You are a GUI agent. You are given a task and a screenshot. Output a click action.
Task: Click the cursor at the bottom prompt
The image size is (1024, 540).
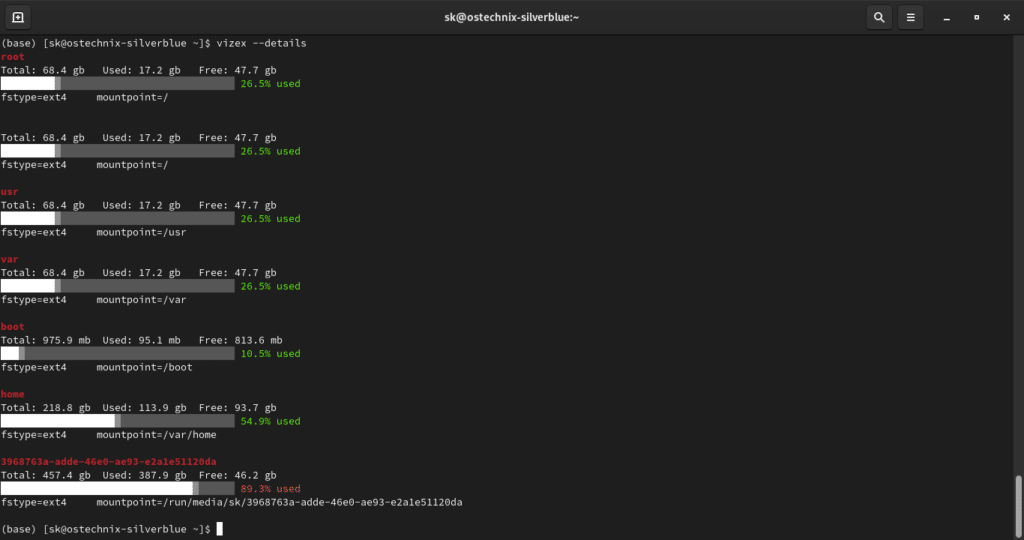(x=220, y=529)
